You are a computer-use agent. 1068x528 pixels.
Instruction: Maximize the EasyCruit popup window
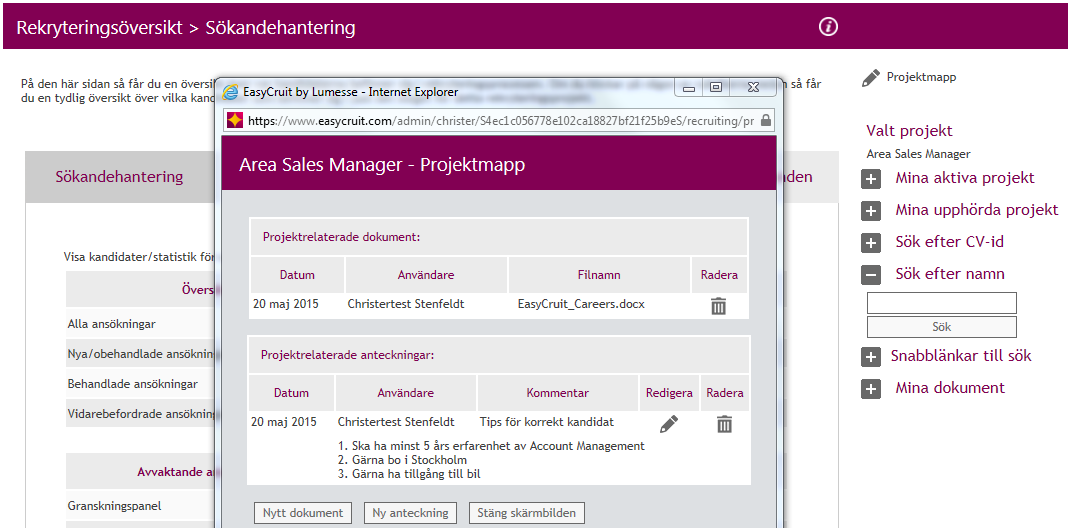(x=715, y=87)
